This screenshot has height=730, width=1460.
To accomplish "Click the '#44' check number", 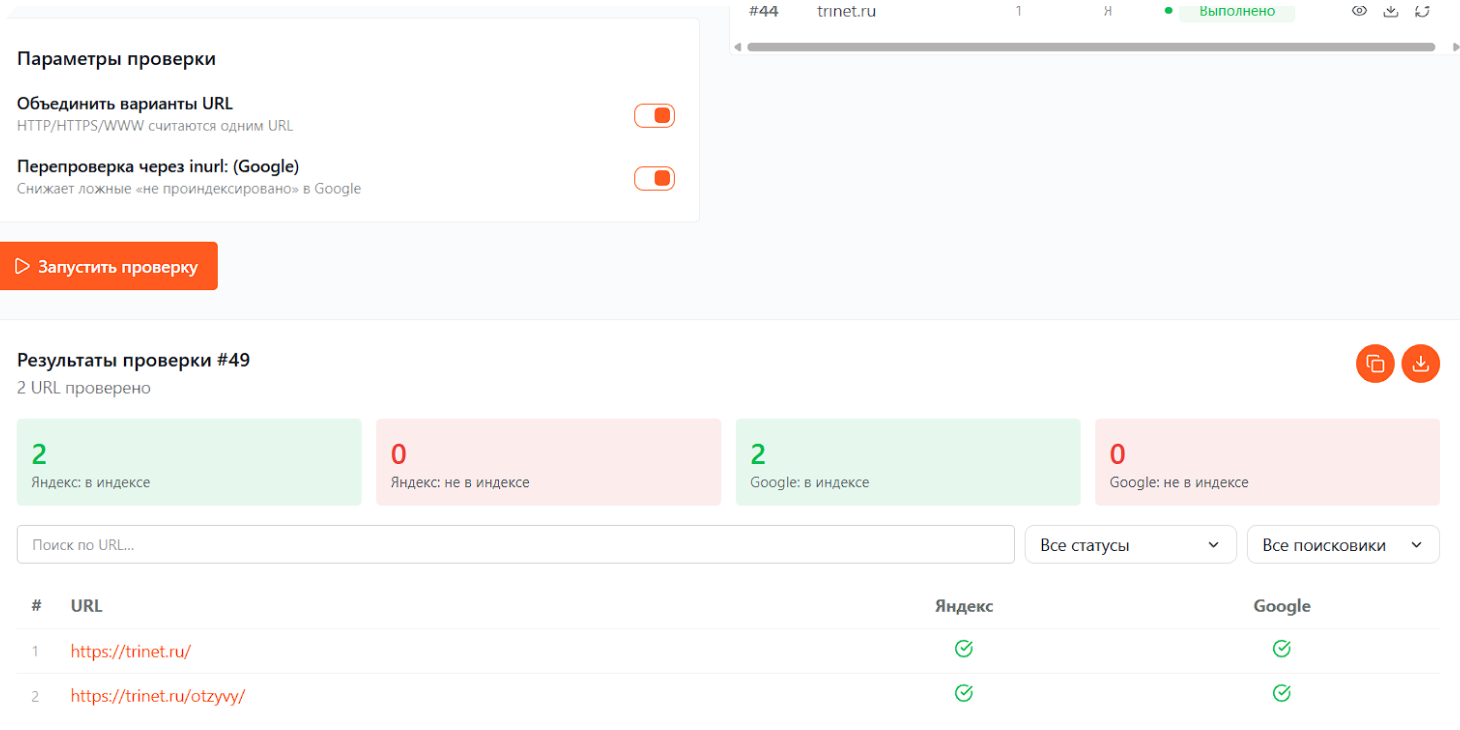I will click(x=764, y=11).
